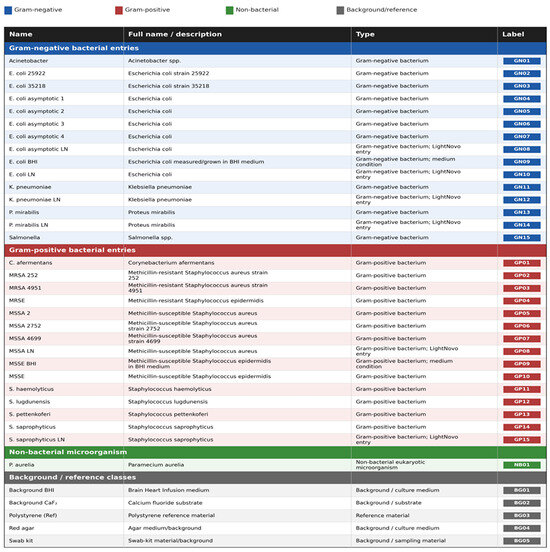Click the Label column header

pos(513,34)
